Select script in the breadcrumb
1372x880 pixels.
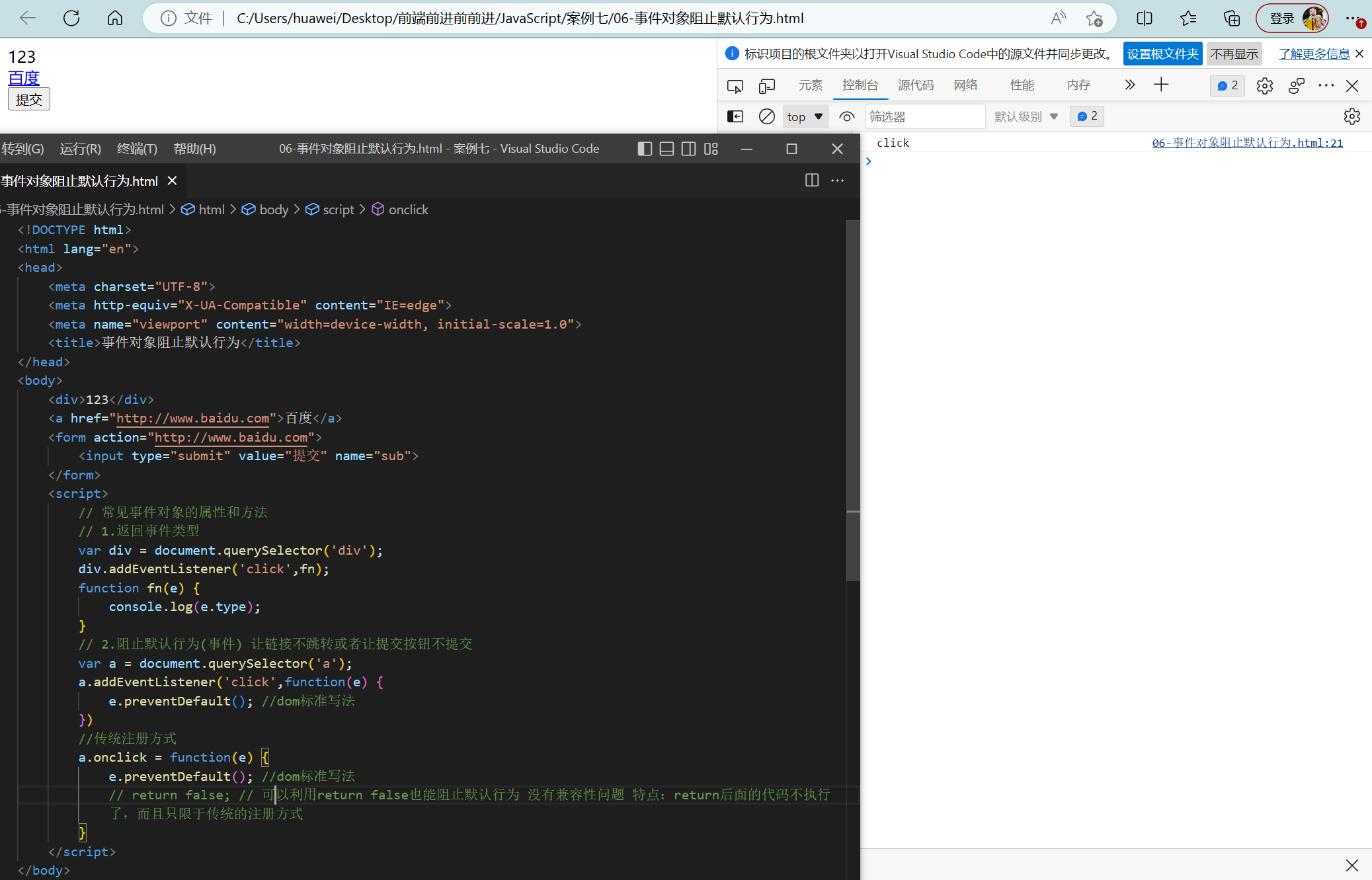pyautogui.click(x=339, y=210)
